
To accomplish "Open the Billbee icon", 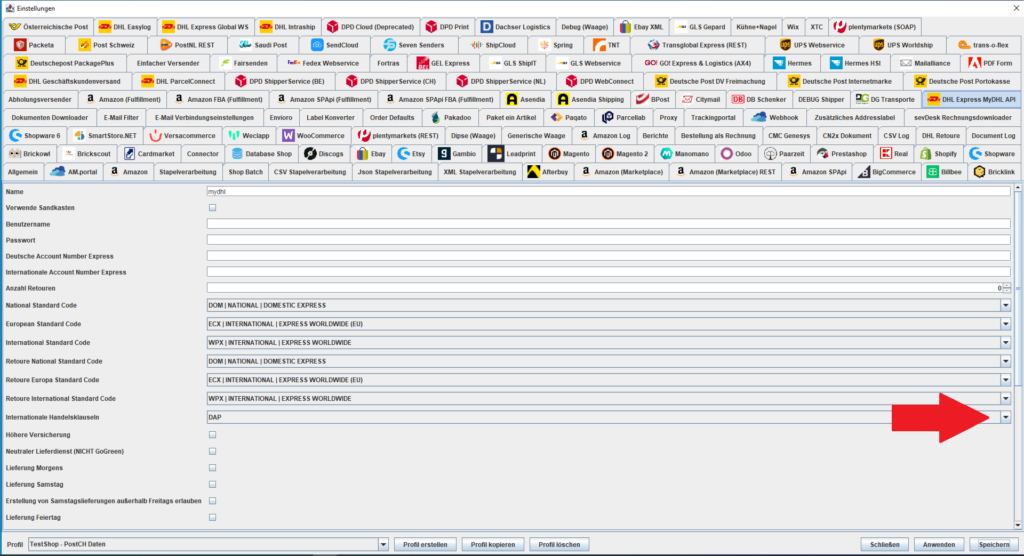I will [x=933, y=172].
